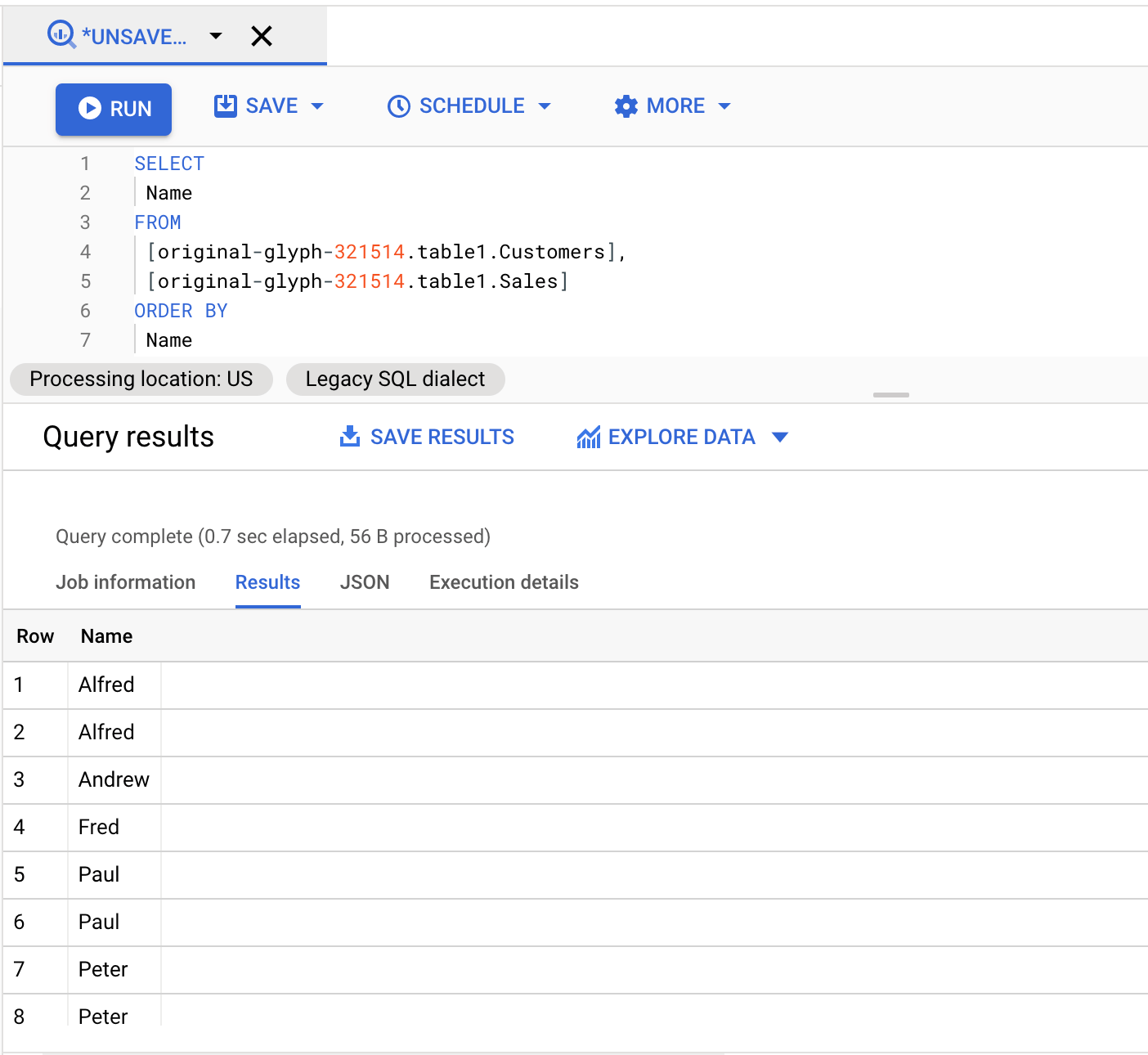Image resolution: width=1148 pixels, height=1055 pixels.
Task: Open the EXPLORE DATA dropdown
Action: pyautogui.click(x=780, y=437)
